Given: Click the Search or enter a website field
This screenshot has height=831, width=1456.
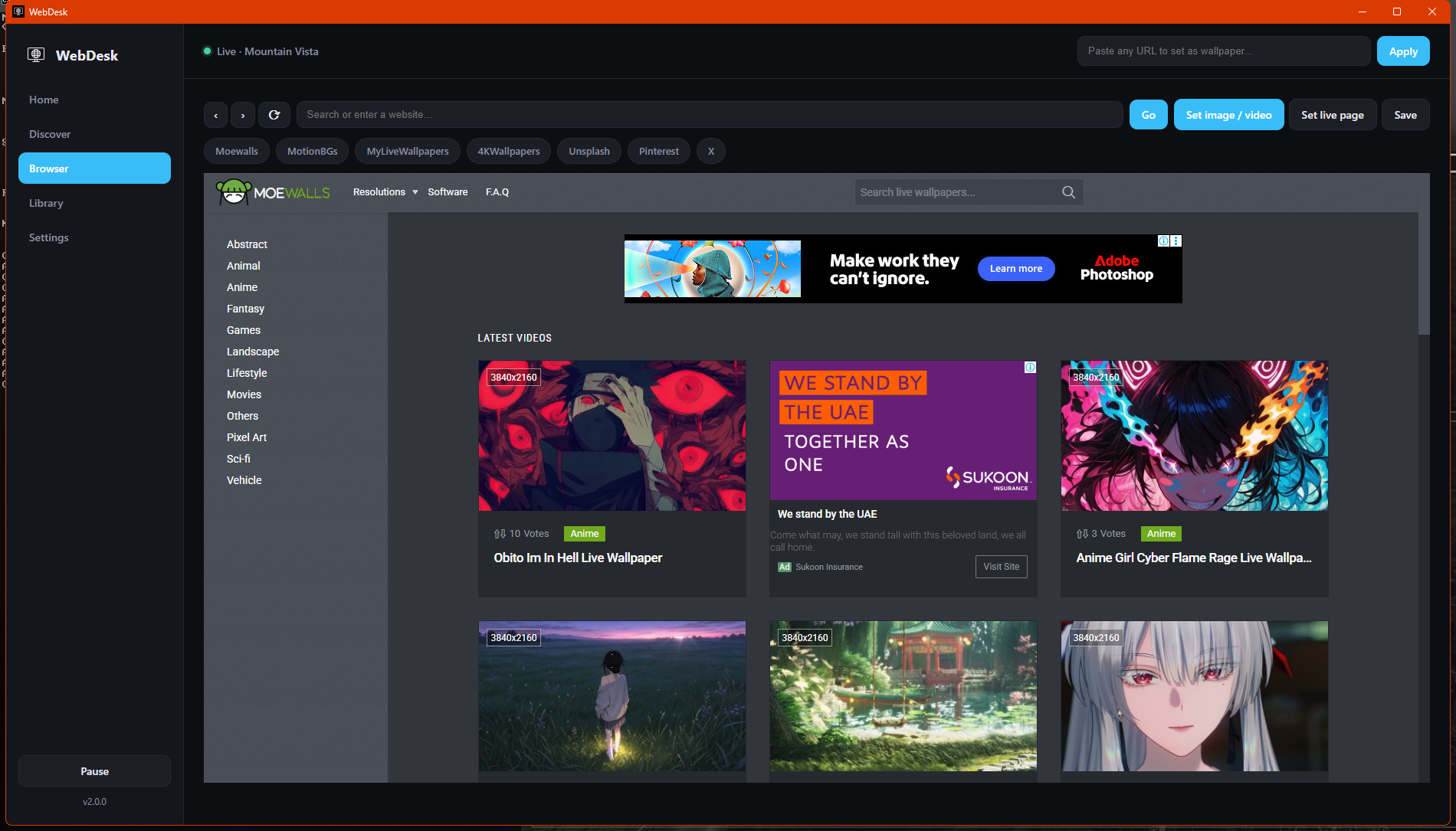Looking at the screenshot, I should coord(710,115).
